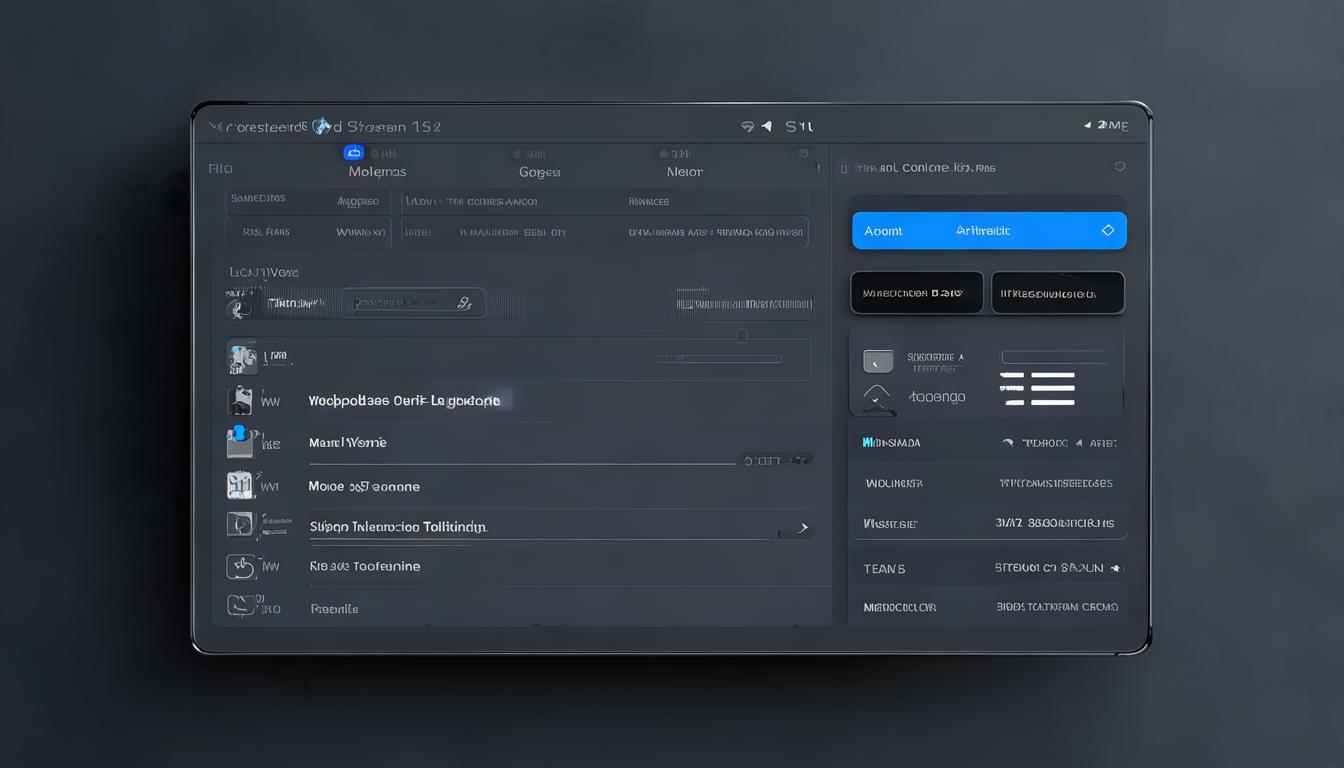Click the blue icon above the Molemas tab
This screenshot has height=768, width=1344.
coord(353,153)
